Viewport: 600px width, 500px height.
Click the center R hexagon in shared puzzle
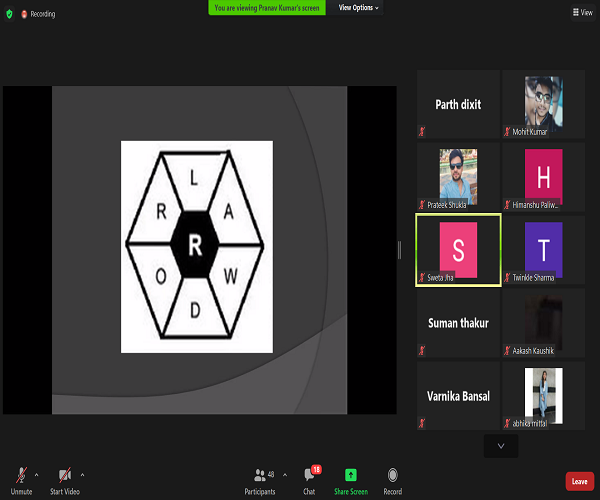point(195,245)
